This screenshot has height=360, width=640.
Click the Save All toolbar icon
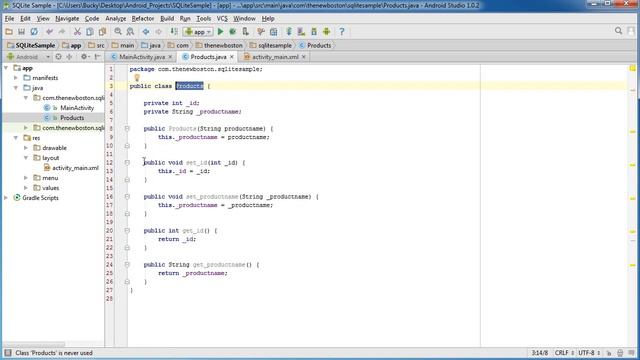pos(21,31)
